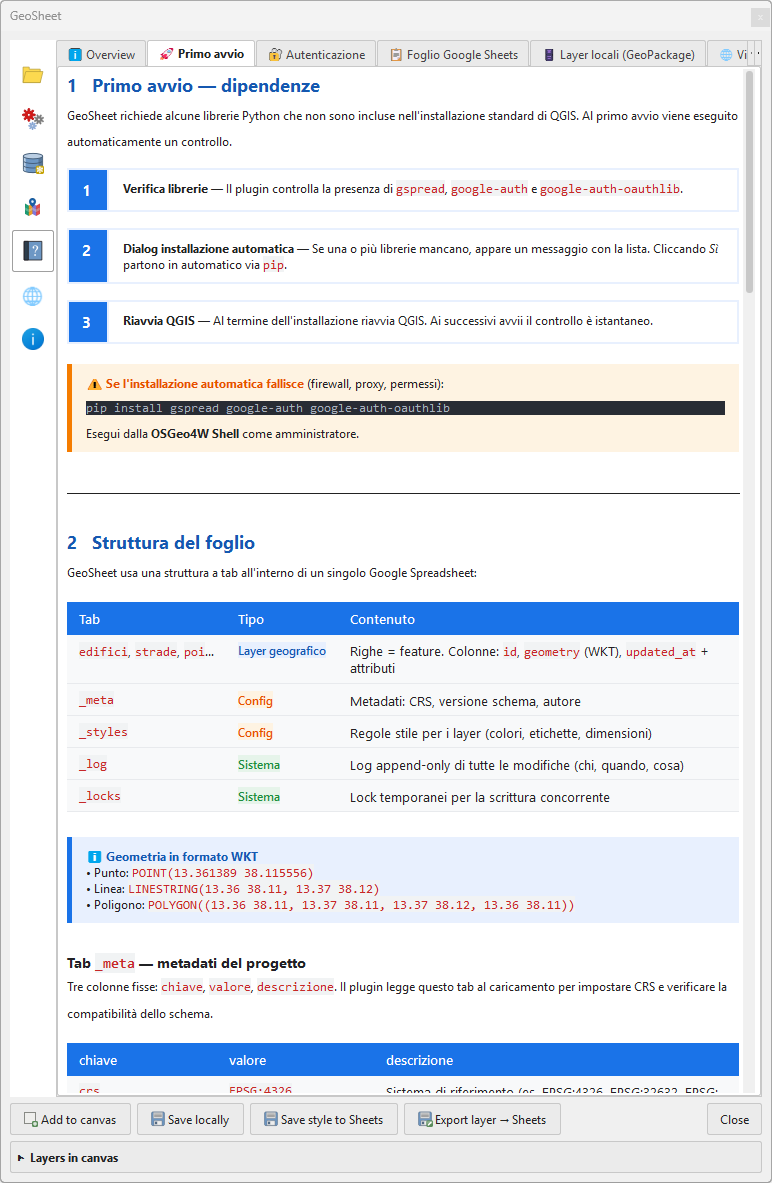Select the database icon in left sidebar
The height and width of the screenshot is (1183, 772).
tap(33, 163)
